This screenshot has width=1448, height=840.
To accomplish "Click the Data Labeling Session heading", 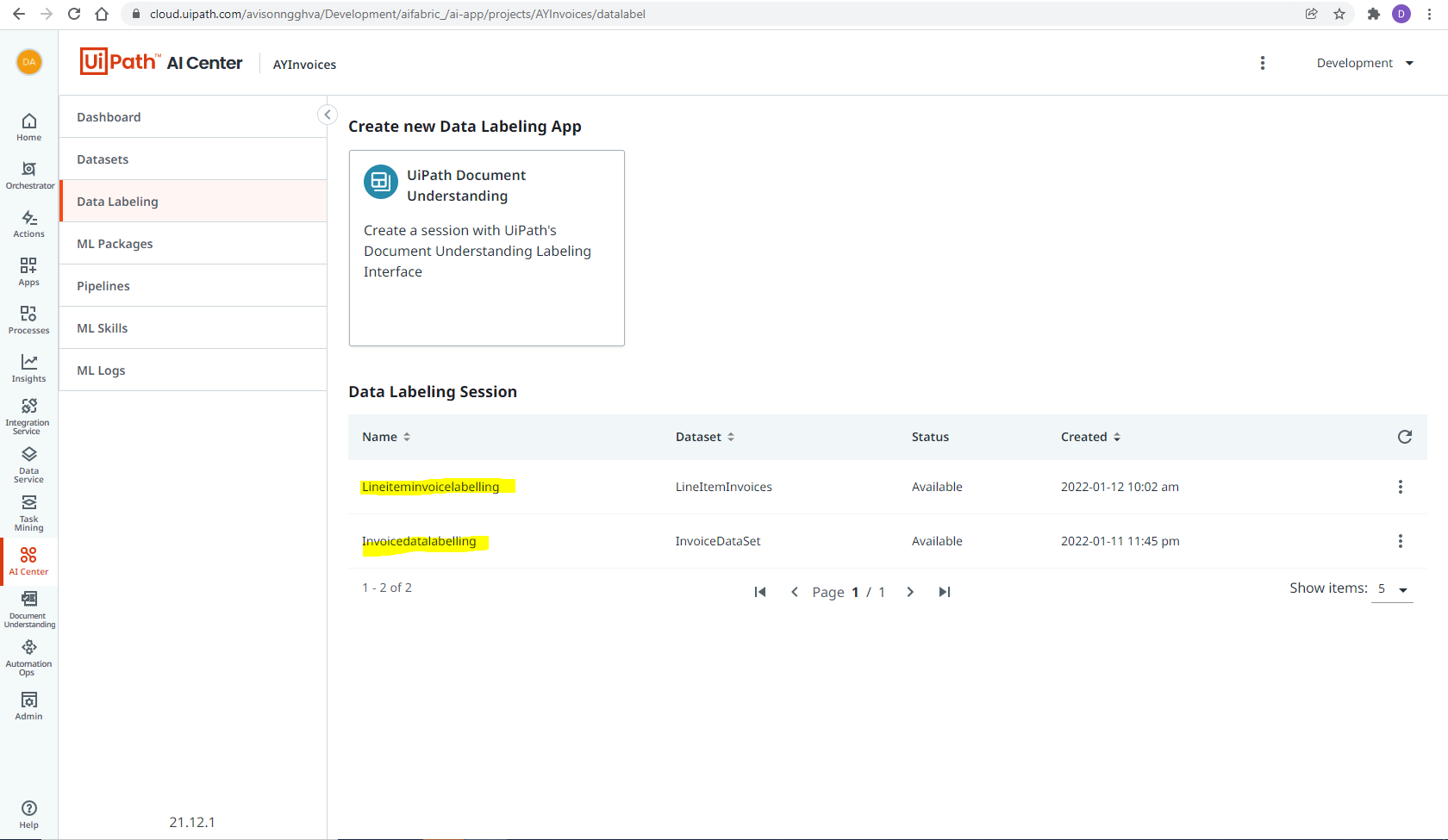I will coord(433,392).
